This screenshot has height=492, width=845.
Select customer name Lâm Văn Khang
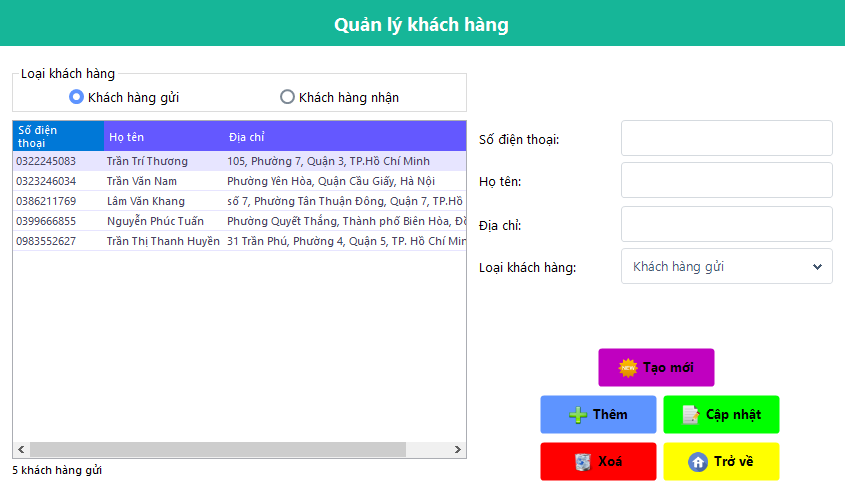tap(146, 201)
